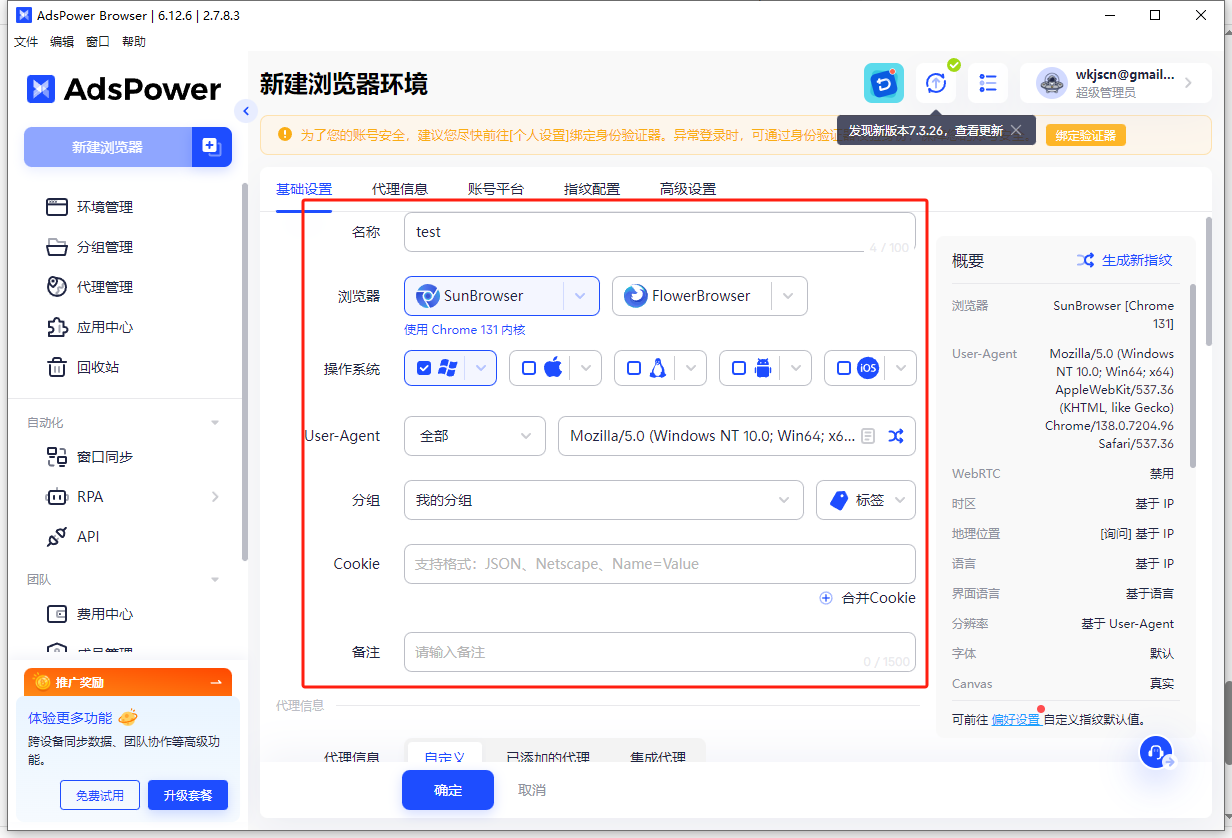
Task: Click the 绑定验证器 button
Action: 1086,135
